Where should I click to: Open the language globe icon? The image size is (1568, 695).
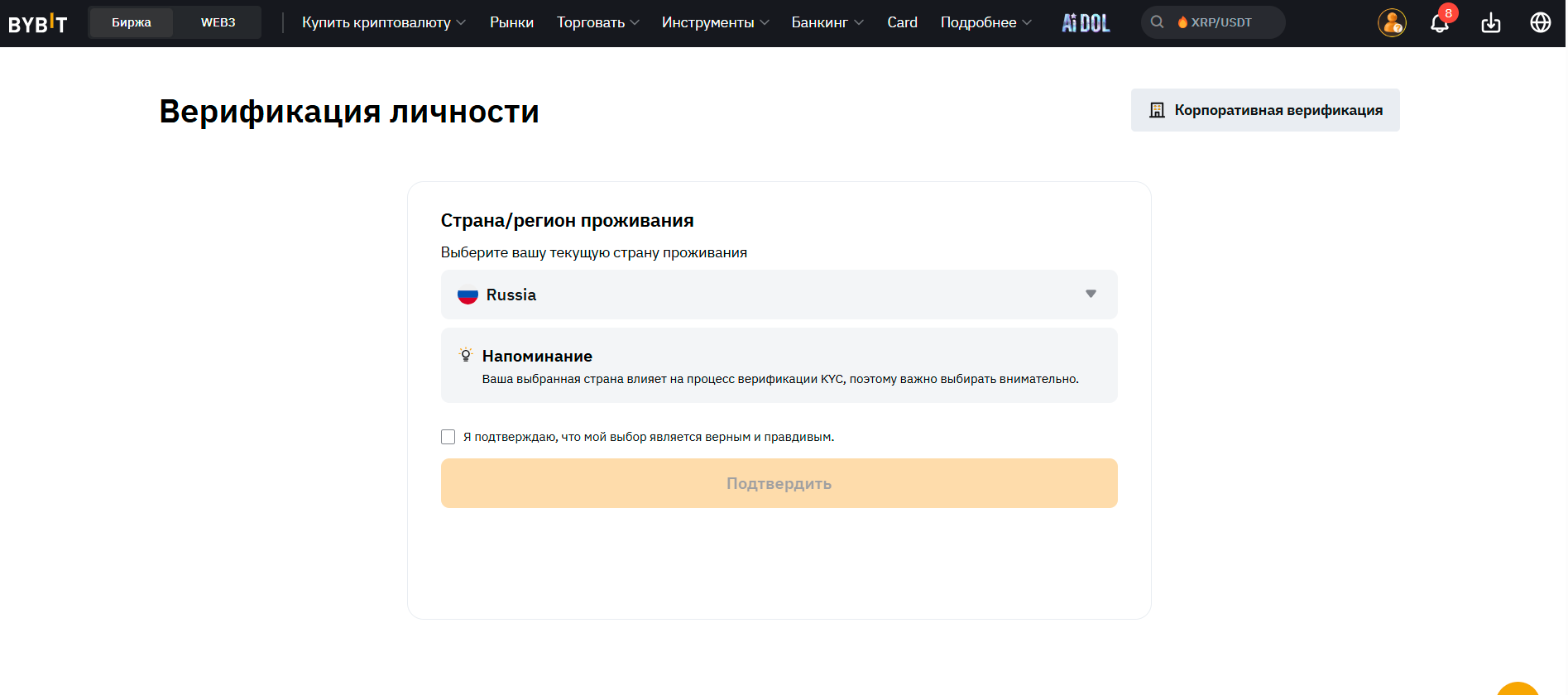(1540, 23)
